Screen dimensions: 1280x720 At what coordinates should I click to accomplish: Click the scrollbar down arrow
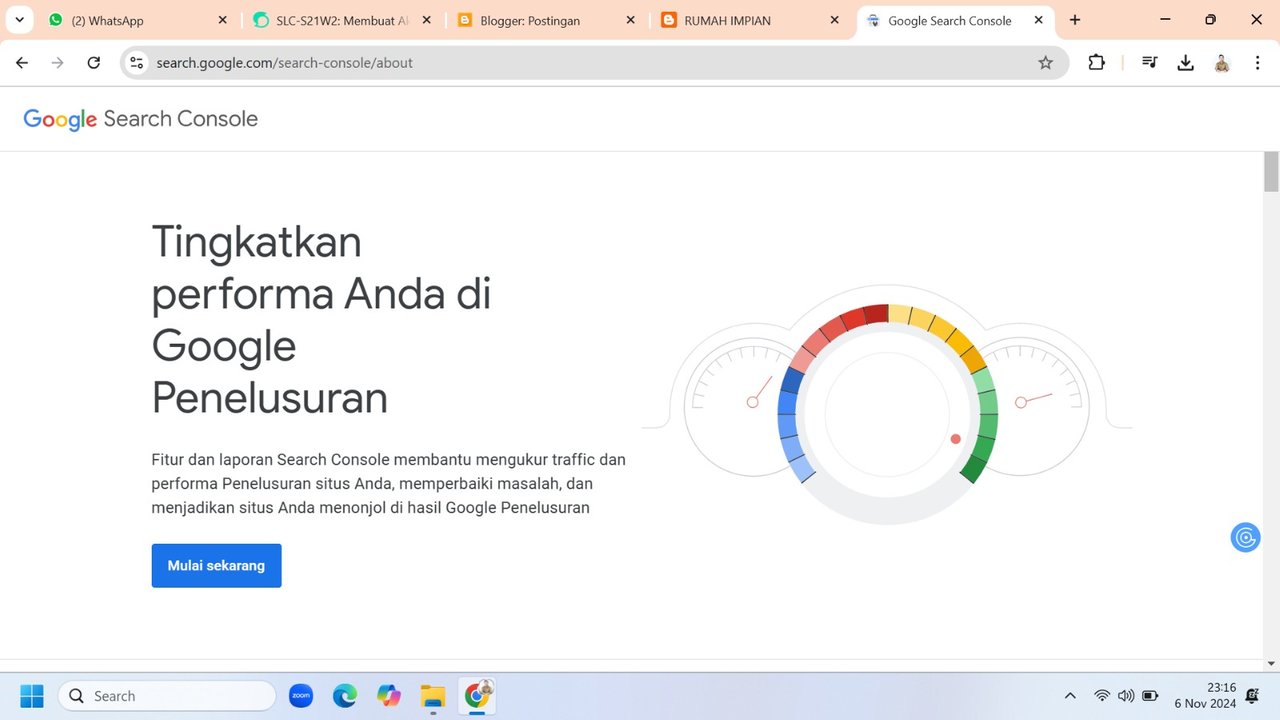1272,662
